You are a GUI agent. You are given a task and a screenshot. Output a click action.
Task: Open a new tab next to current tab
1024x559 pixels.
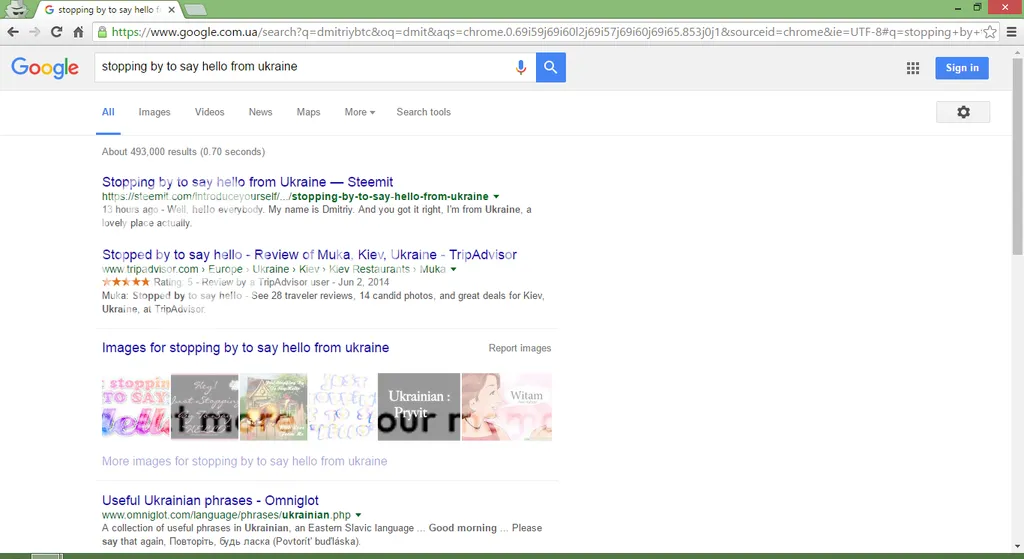point(195,10)
